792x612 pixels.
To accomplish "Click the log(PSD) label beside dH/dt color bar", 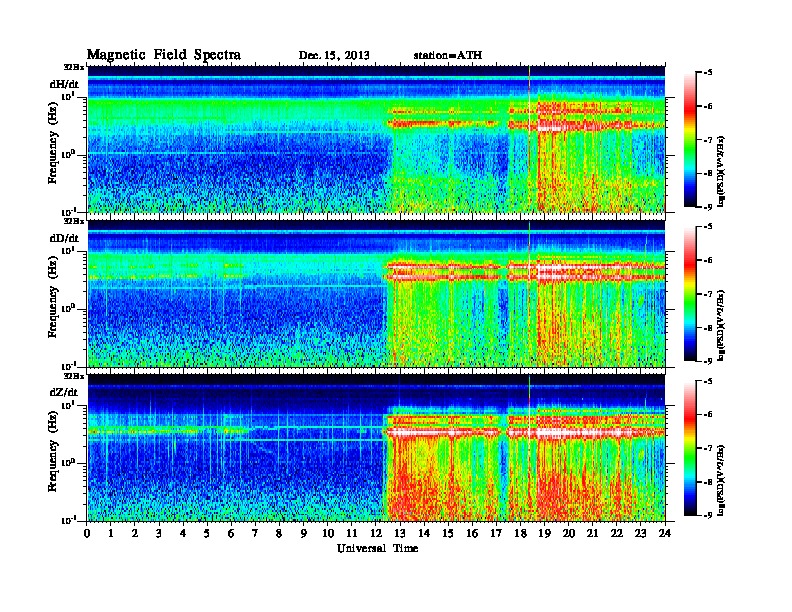I will pyautogui.click(x=722, y=172).
